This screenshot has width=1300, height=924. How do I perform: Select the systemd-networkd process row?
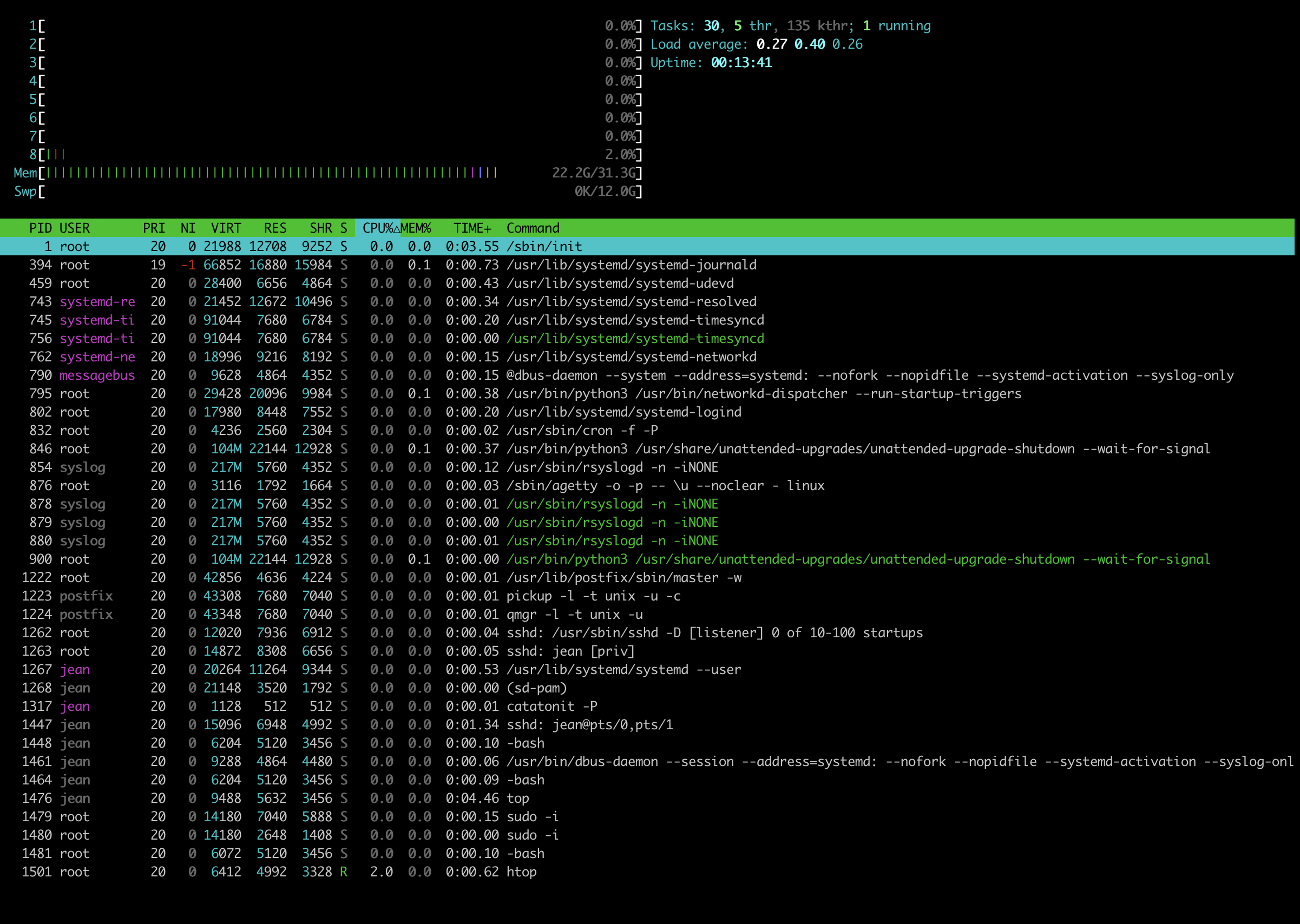[647, 357]
